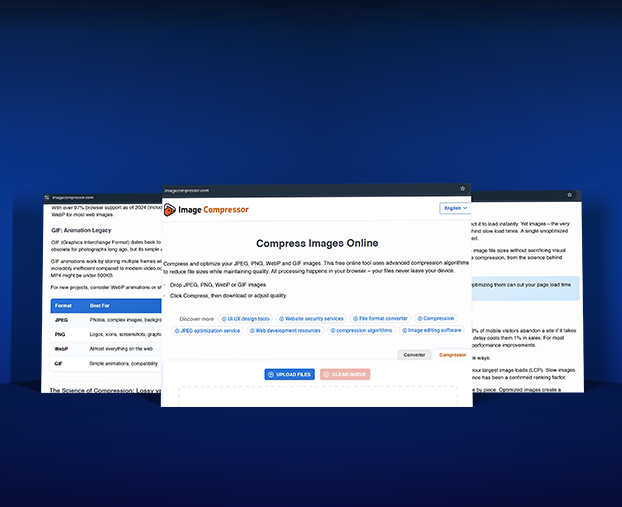
Task: Click the highlighted blue callout in right window
Action: pyautogui.click(x=525, y=288)
